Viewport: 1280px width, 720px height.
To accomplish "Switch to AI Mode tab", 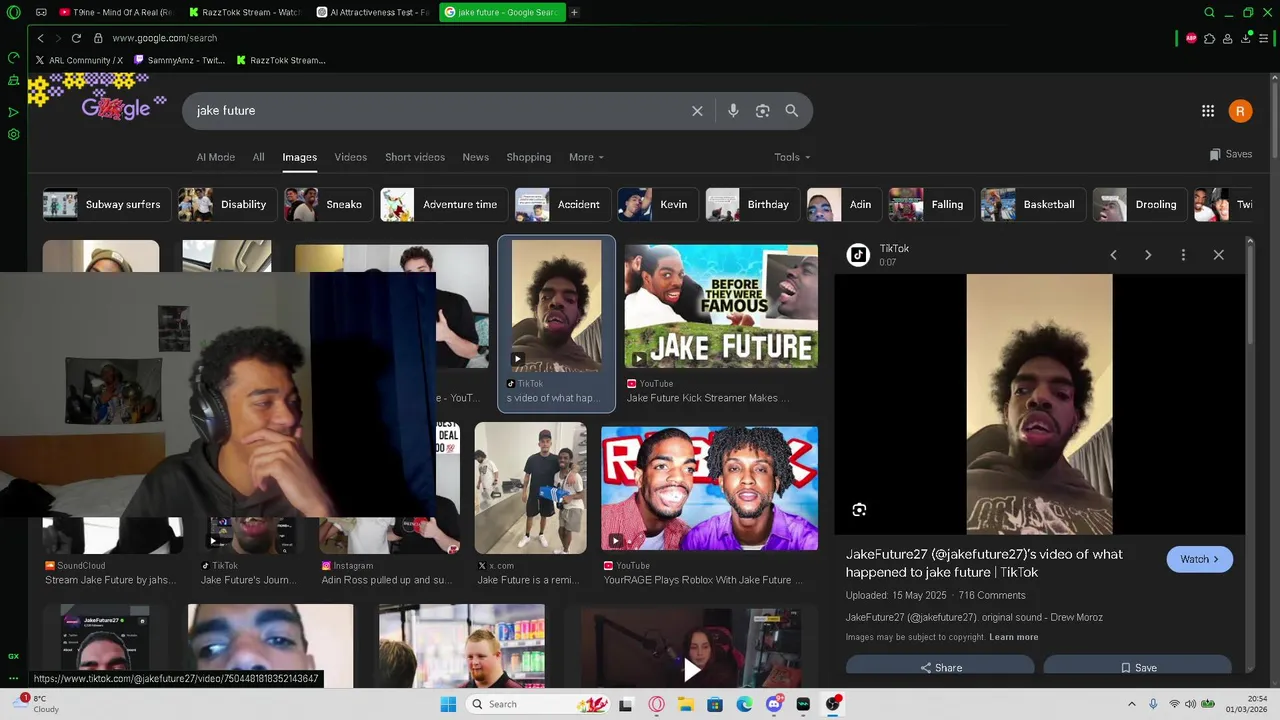I will click(215, 157).
